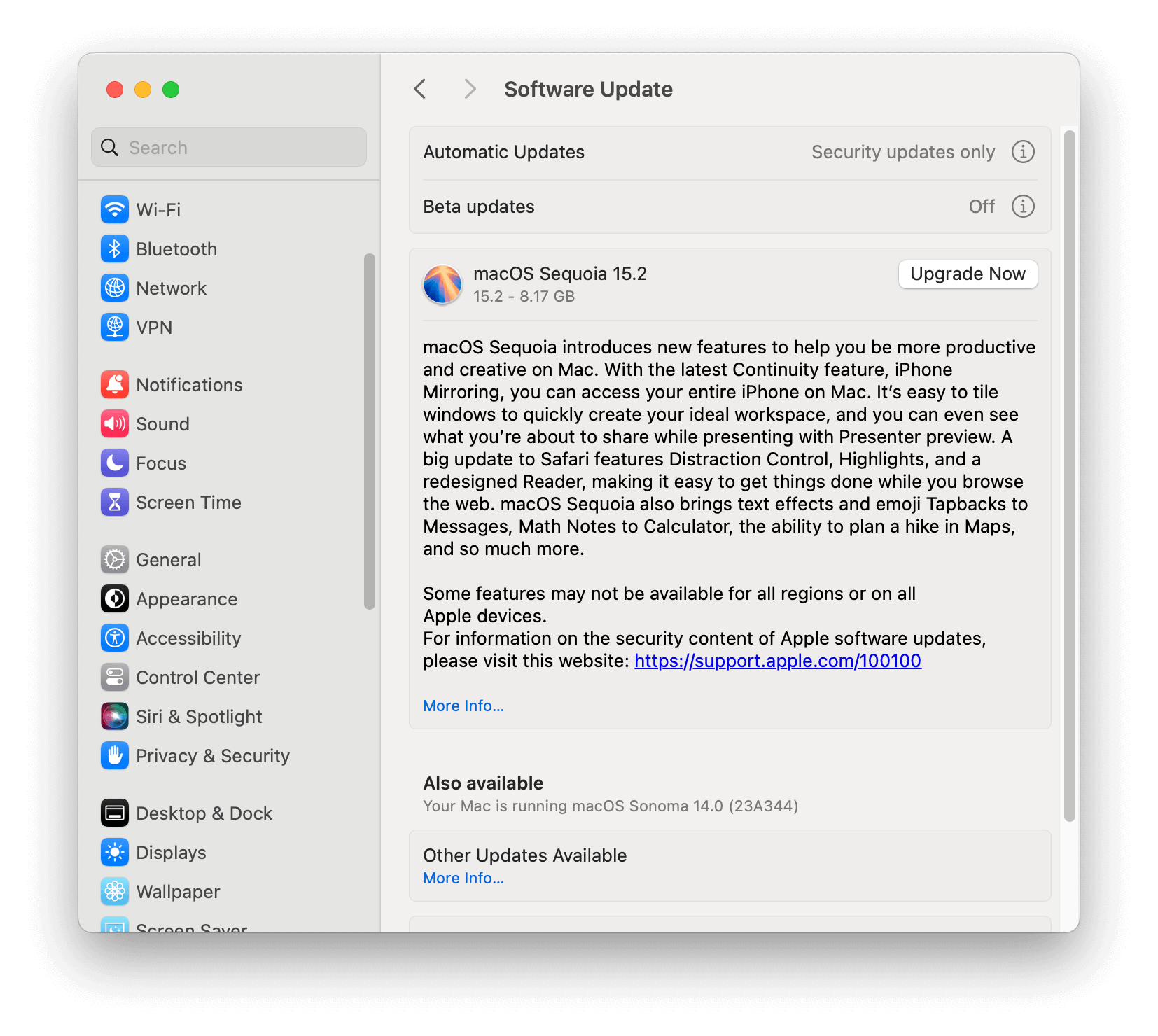Select Privacy & Security label in sidebar
Image resolution: width=1158 pixels, height=1036 pixels.
pos(213,756)
